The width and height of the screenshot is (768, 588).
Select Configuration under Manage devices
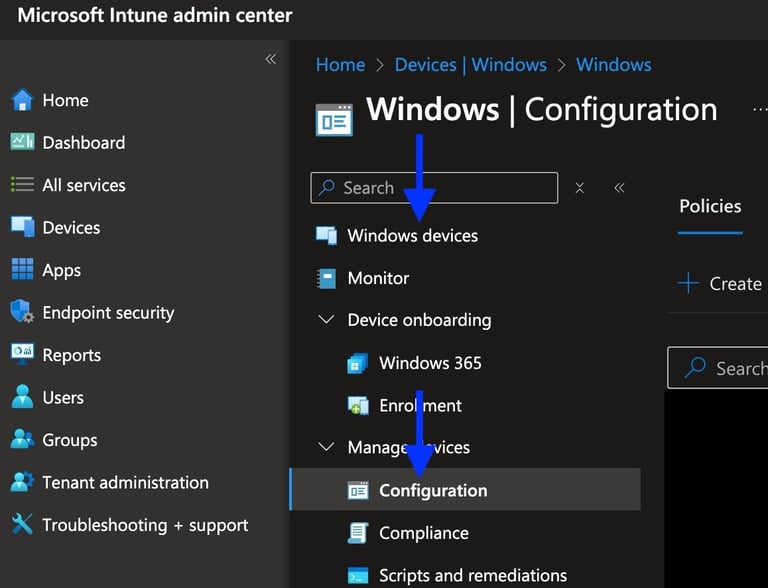click(x=465, y=490)
